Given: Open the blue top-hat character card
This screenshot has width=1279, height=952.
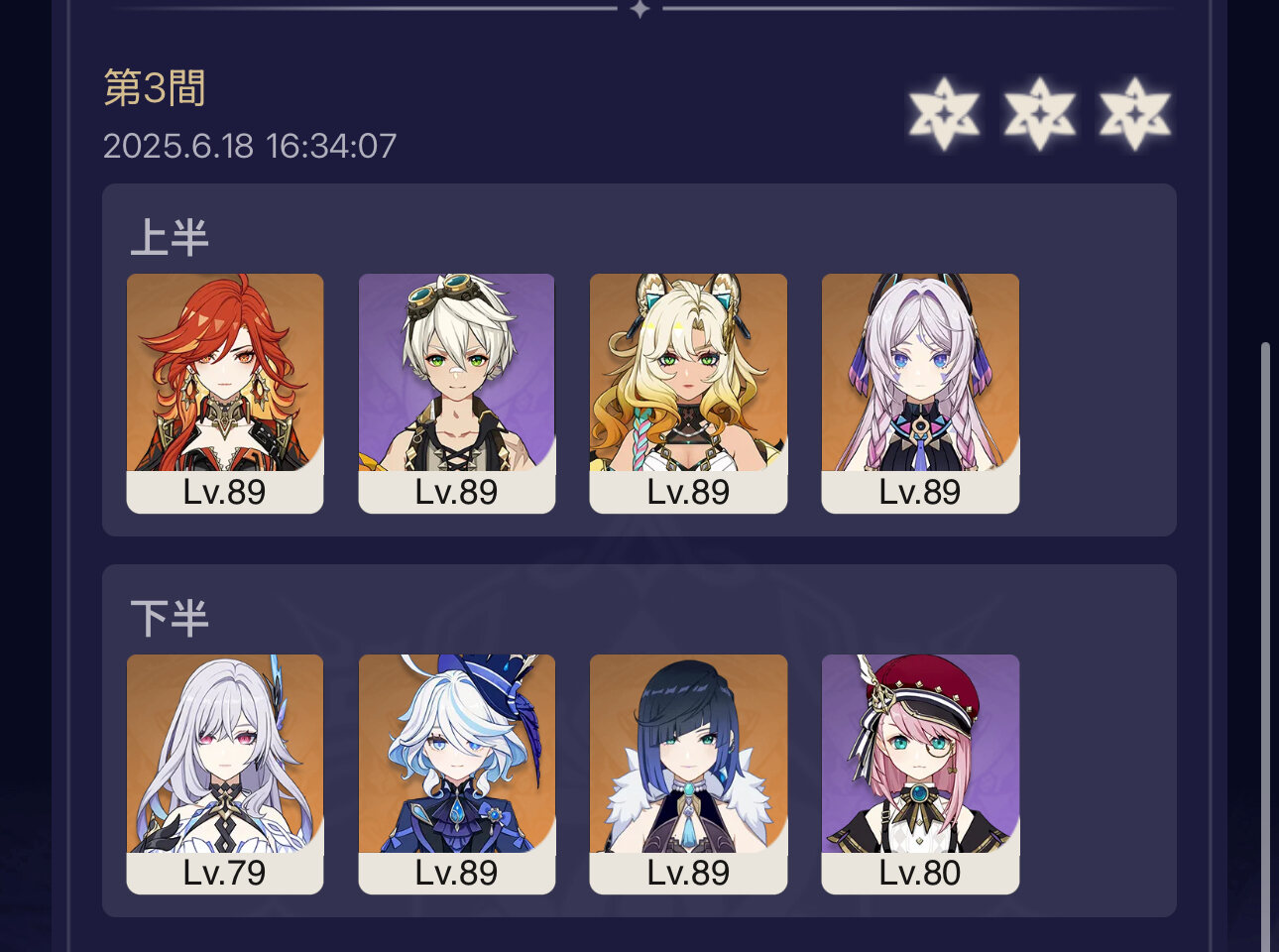Looking at the screenshot, I should 456,773.
